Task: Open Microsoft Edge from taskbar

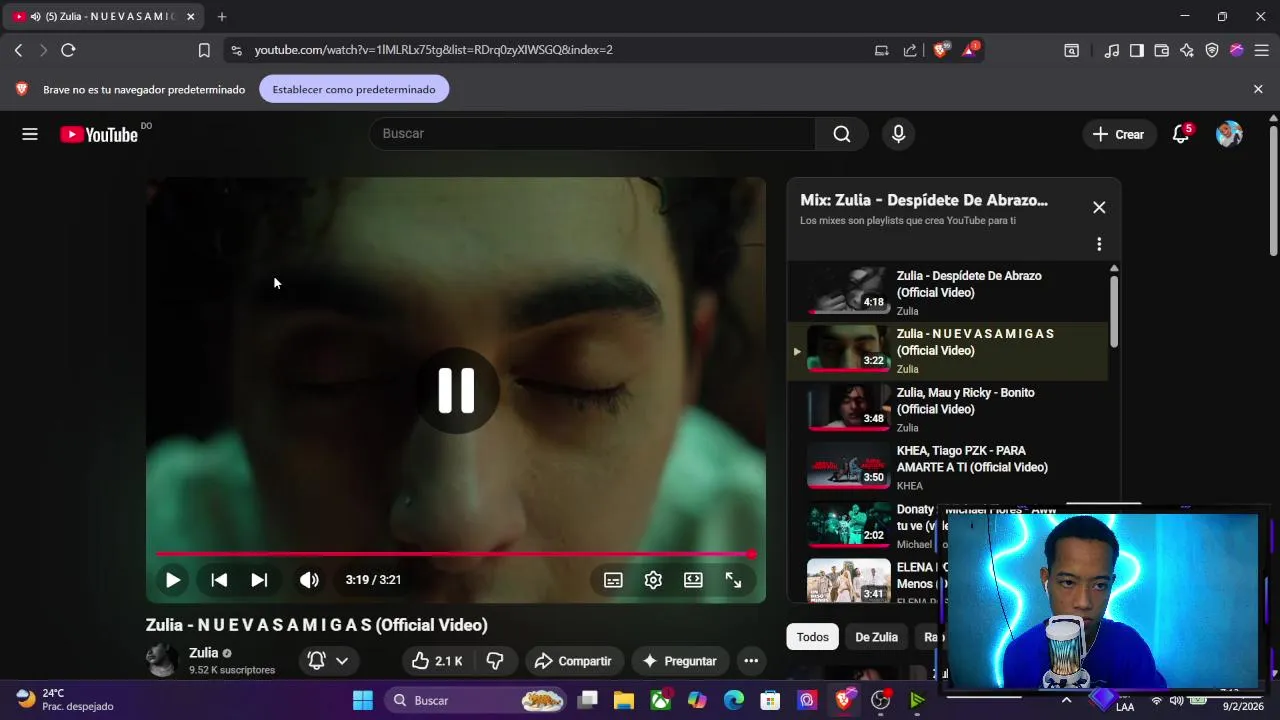Action: 734,701
